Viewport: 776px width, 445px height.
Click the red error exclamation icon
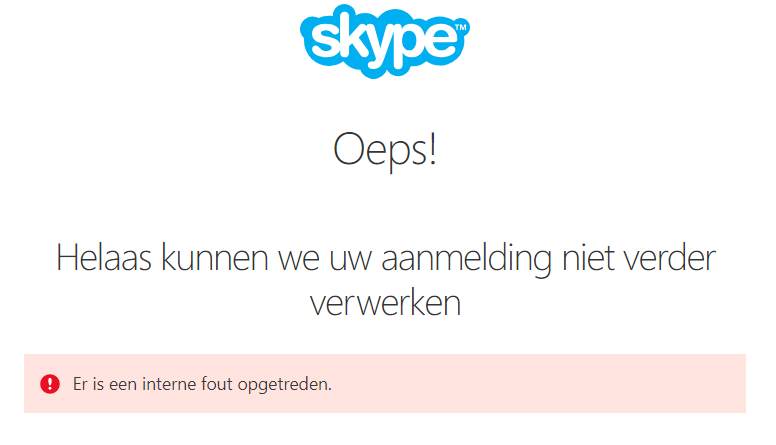tap(50, 383)
